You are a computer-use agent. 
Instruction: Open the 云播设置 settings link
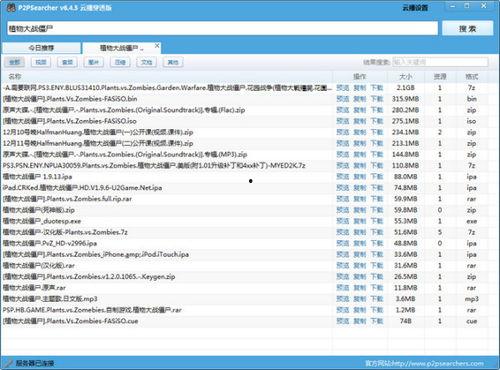click(415, 8)
